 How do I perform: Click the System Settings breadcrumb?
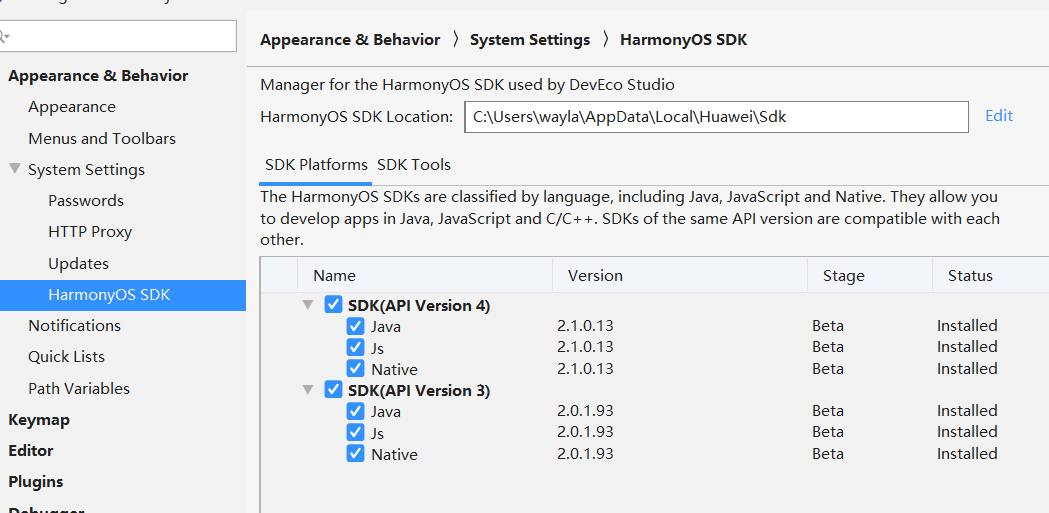coord(530,40)
